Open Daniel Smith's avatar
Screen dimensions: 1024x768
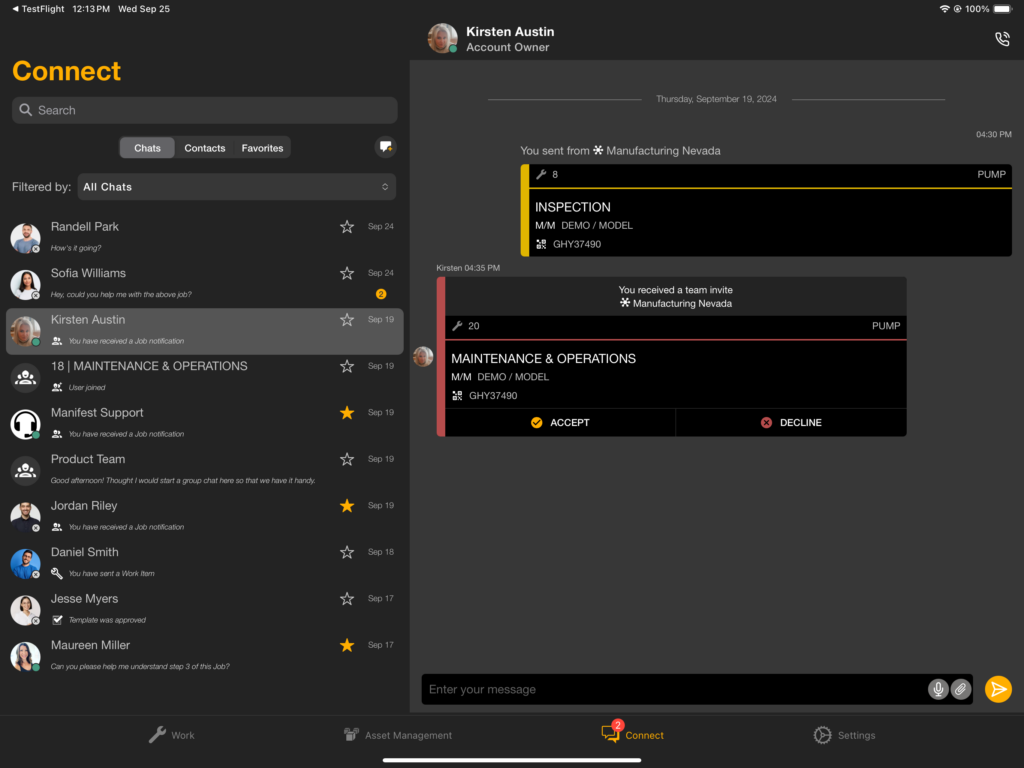point(25,564)
